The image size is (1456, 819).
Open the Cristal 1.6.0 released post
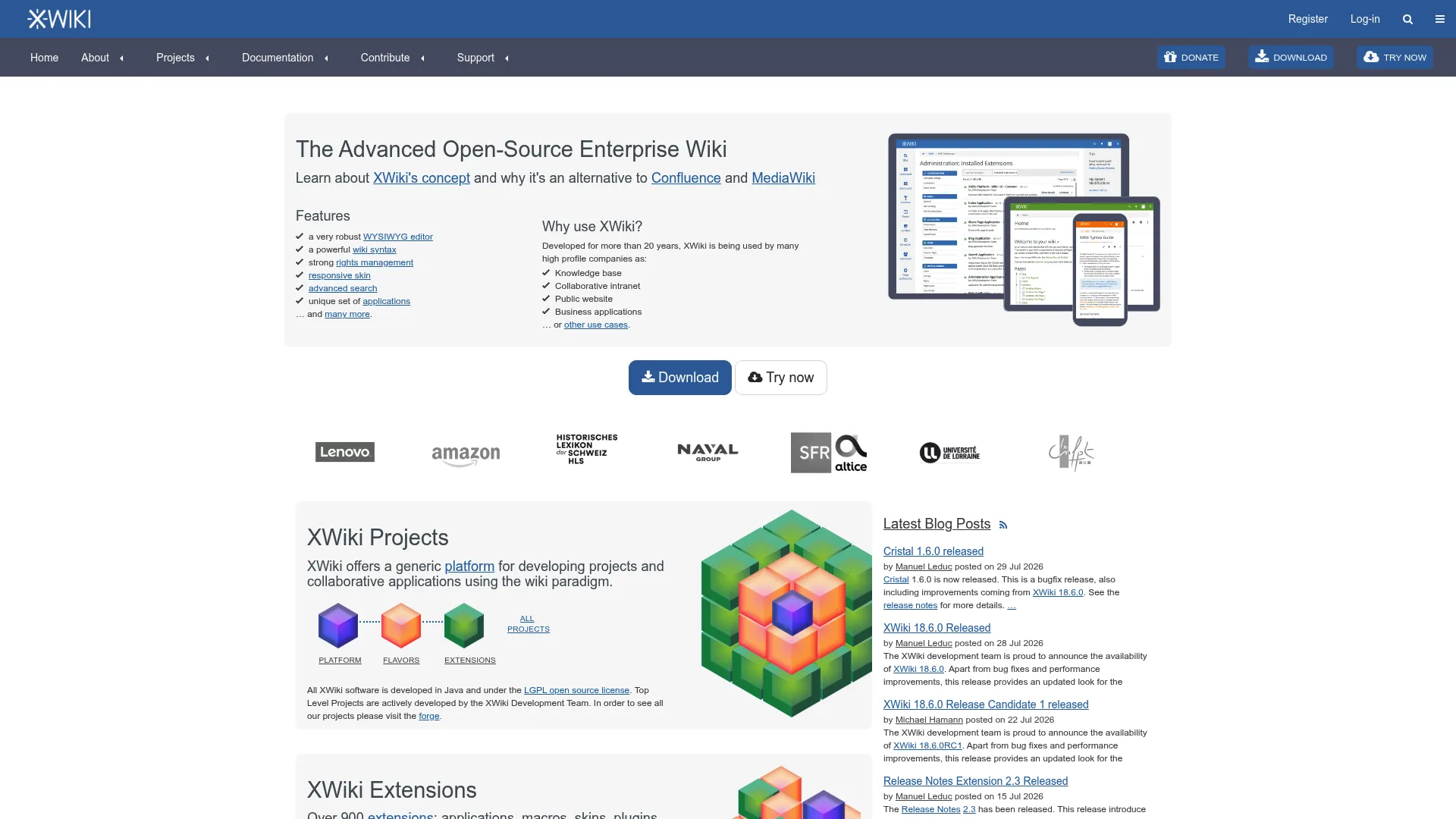click(x=934, y=551)
